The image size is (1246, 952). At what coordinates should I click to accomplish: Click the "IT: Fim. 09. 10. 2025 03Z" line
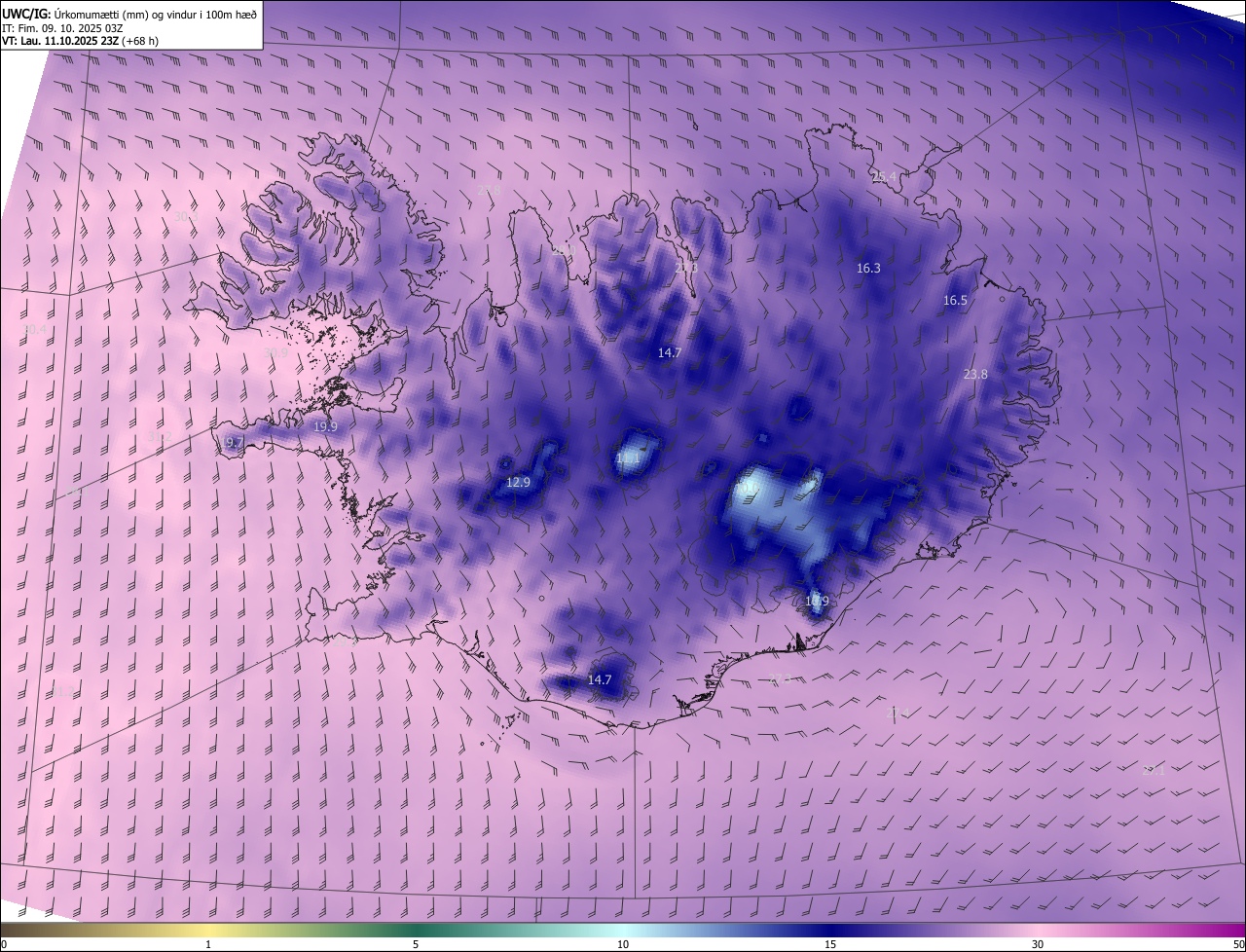62,27
